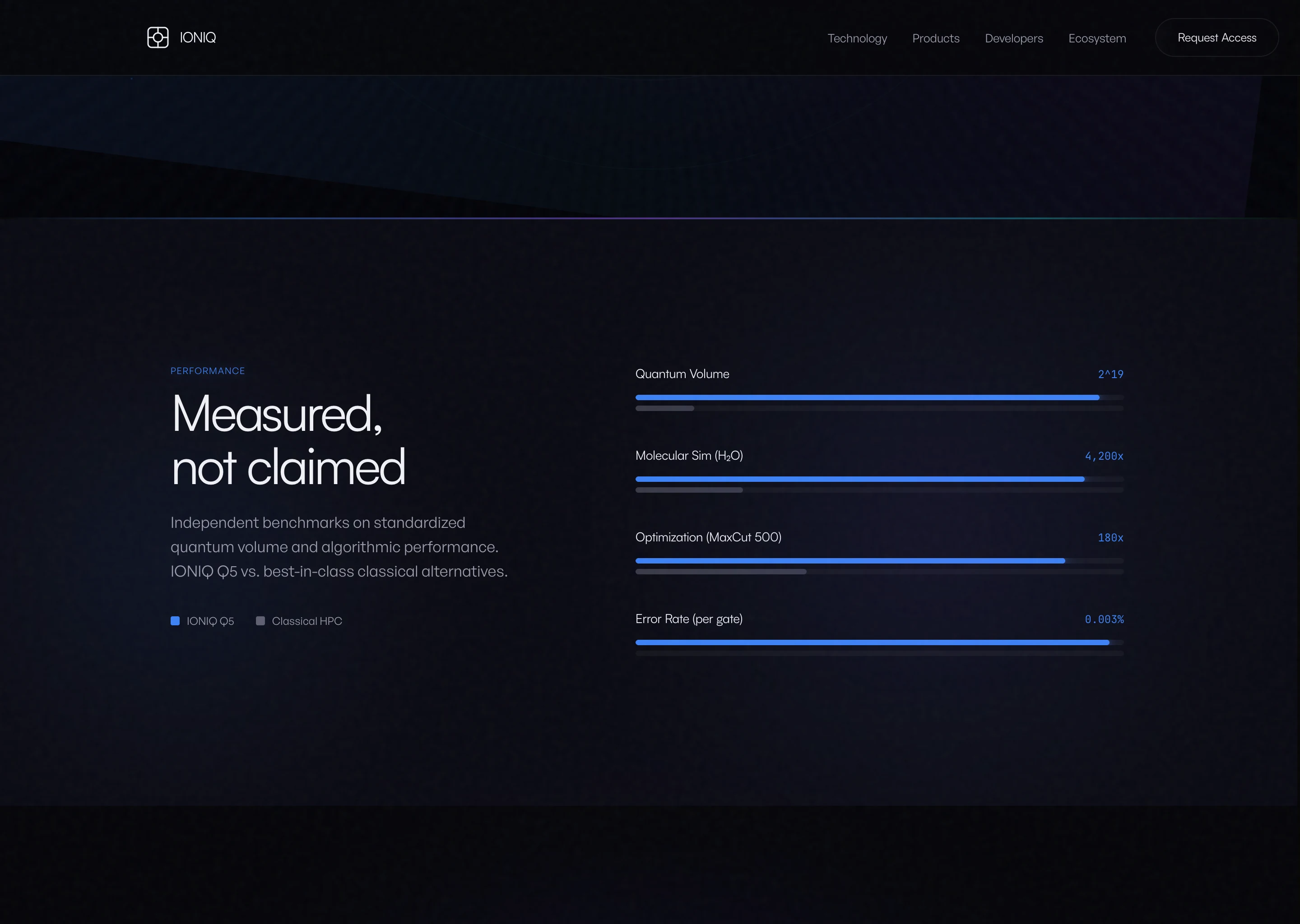The width and height of the screenshot is (1300, 924).
Task: Click the gray Molecular Sim comparison bar
Action: [689, 490]
